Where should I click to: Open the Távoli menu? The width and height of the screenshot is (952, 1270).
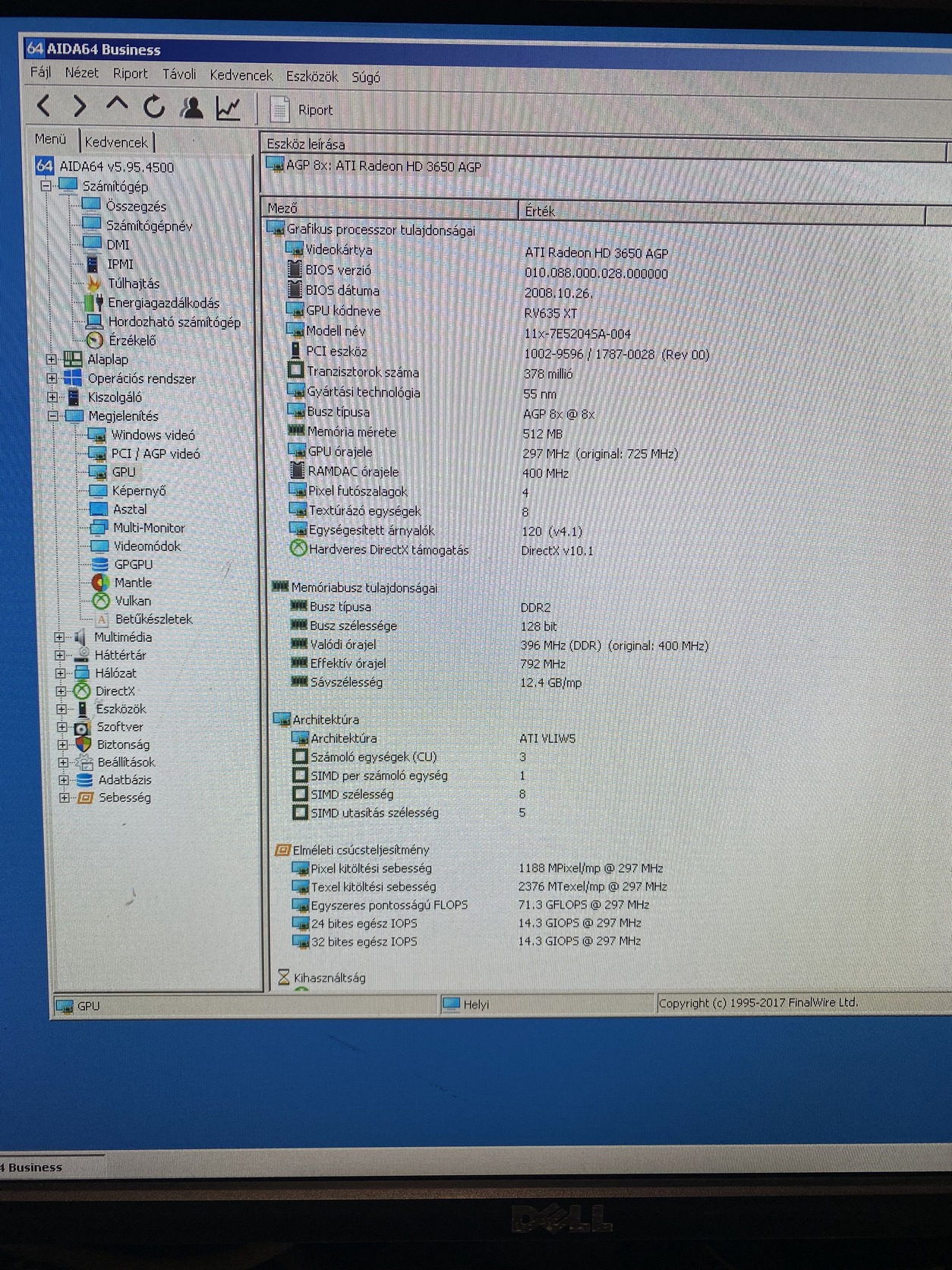click(x=179, y=74)
